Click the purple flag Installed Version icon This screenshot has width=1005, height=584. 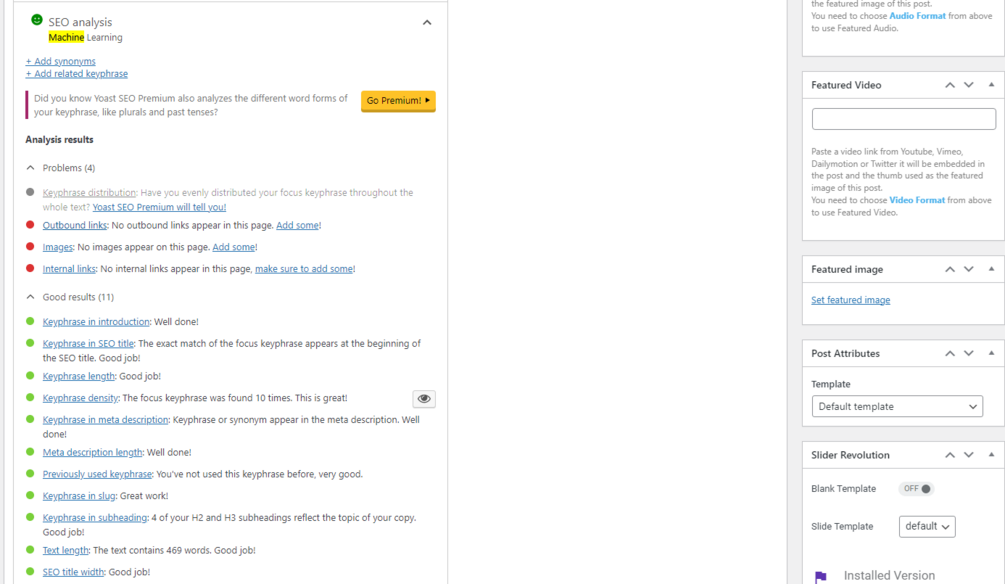pyautogui.click(x=820, y=576)
